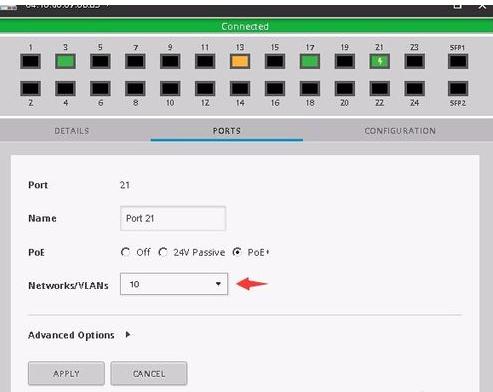
Task: Edit the port Name field
Action: tap(173, 218)
